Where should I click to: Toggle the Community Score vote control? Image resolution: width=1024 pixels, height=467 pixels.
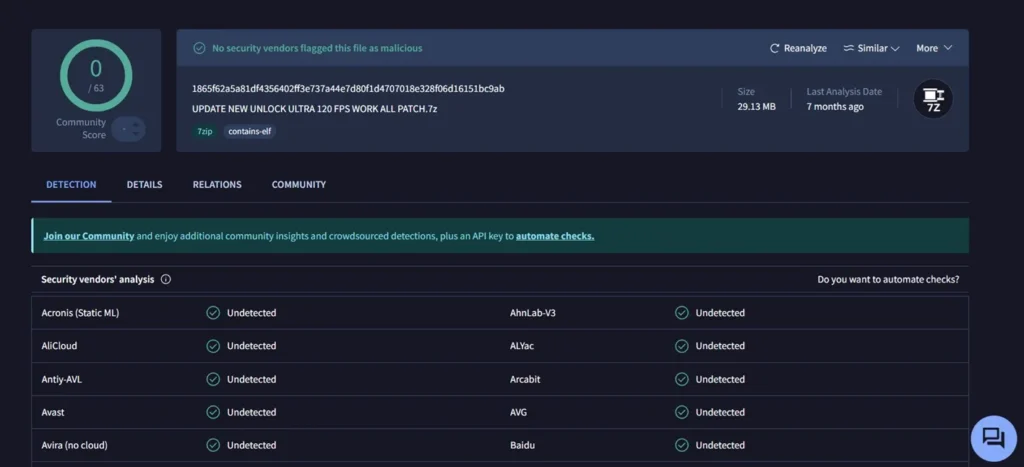point(128,129)
